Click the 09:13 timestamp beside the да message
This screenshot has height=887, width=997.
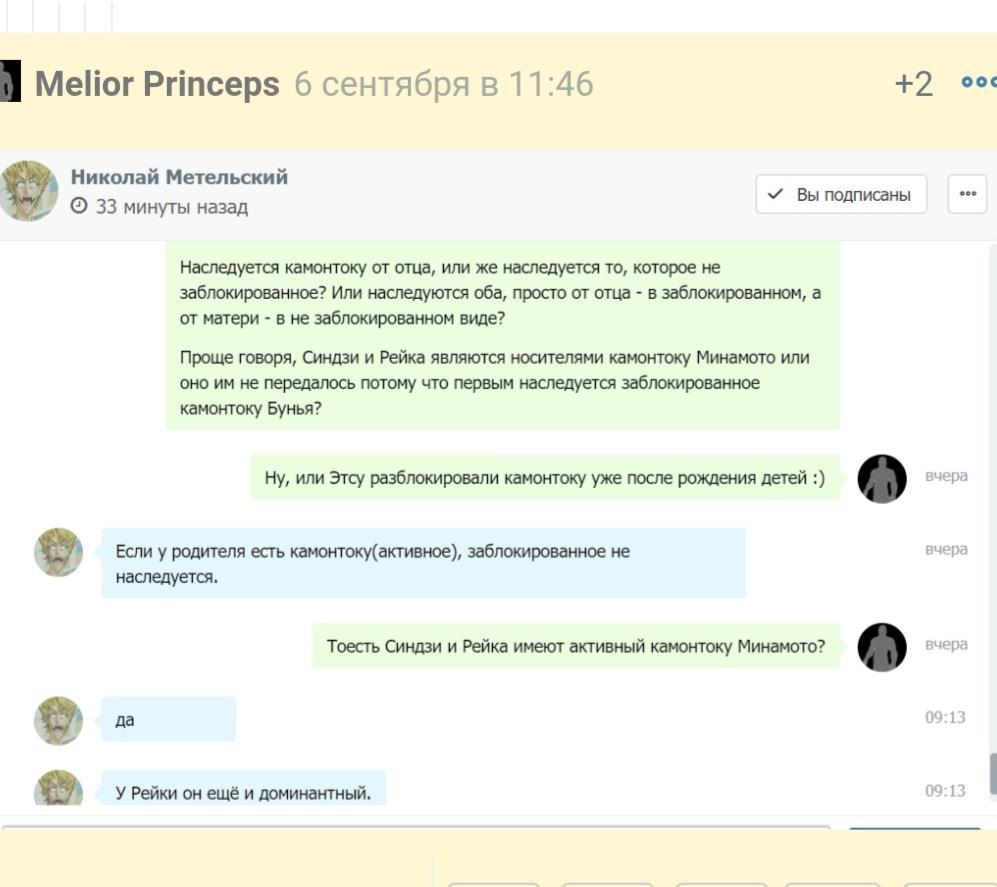click(945, 717)
